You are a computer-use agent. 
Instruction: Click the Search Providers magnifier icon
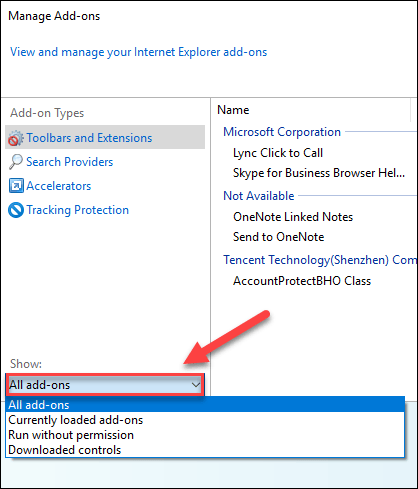(x=16, y=162)
